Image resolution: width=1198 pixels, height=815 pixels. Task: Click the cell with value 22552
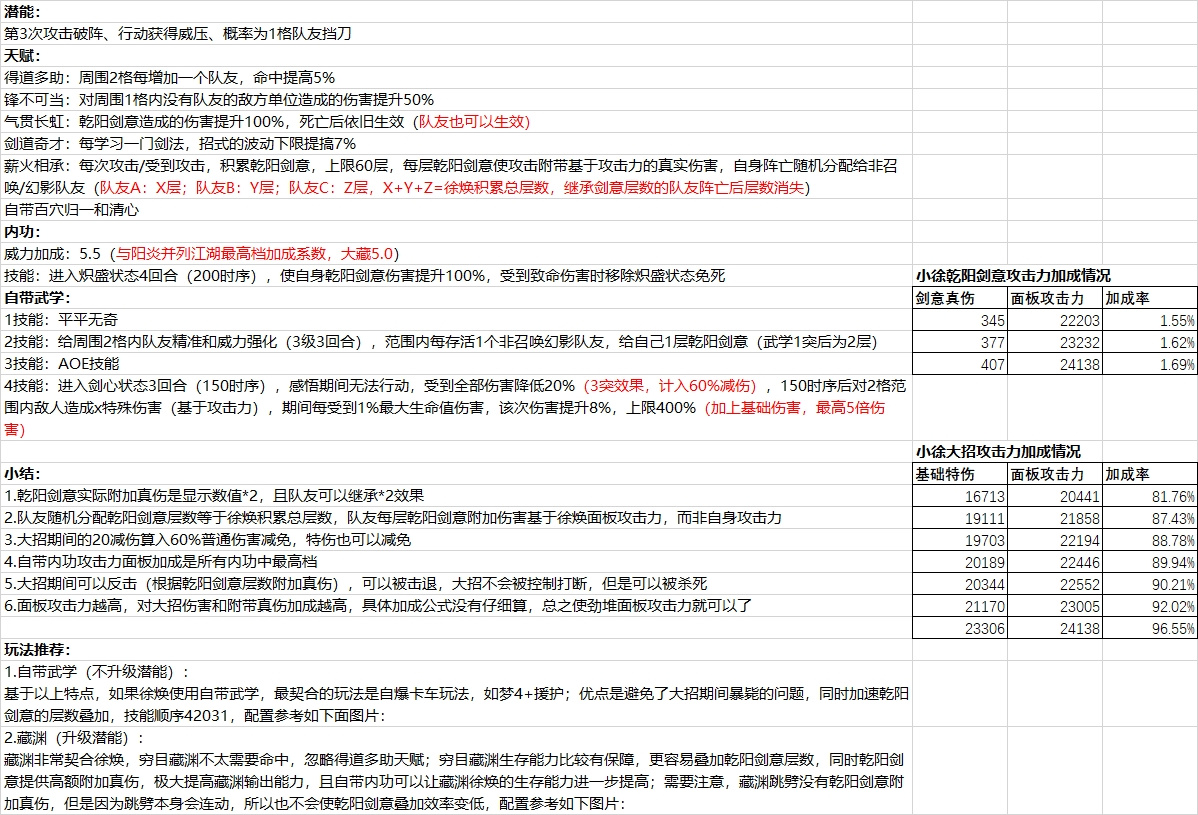click(1055, 584)
